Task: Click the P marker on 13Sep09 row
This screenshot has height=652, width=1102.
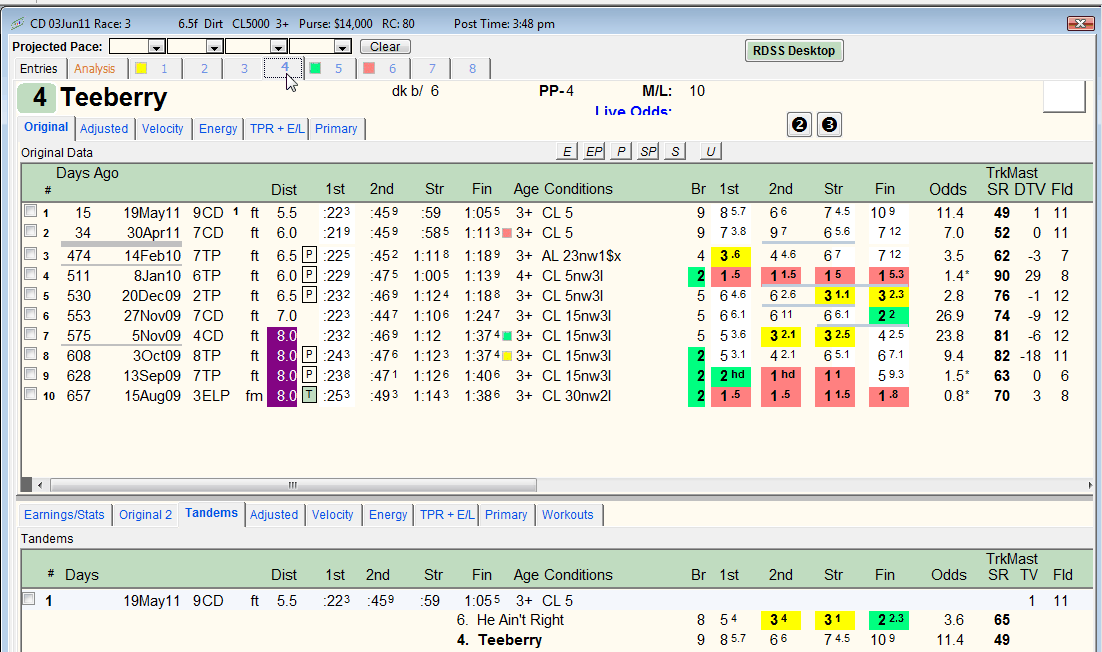Action: point(309,374)
